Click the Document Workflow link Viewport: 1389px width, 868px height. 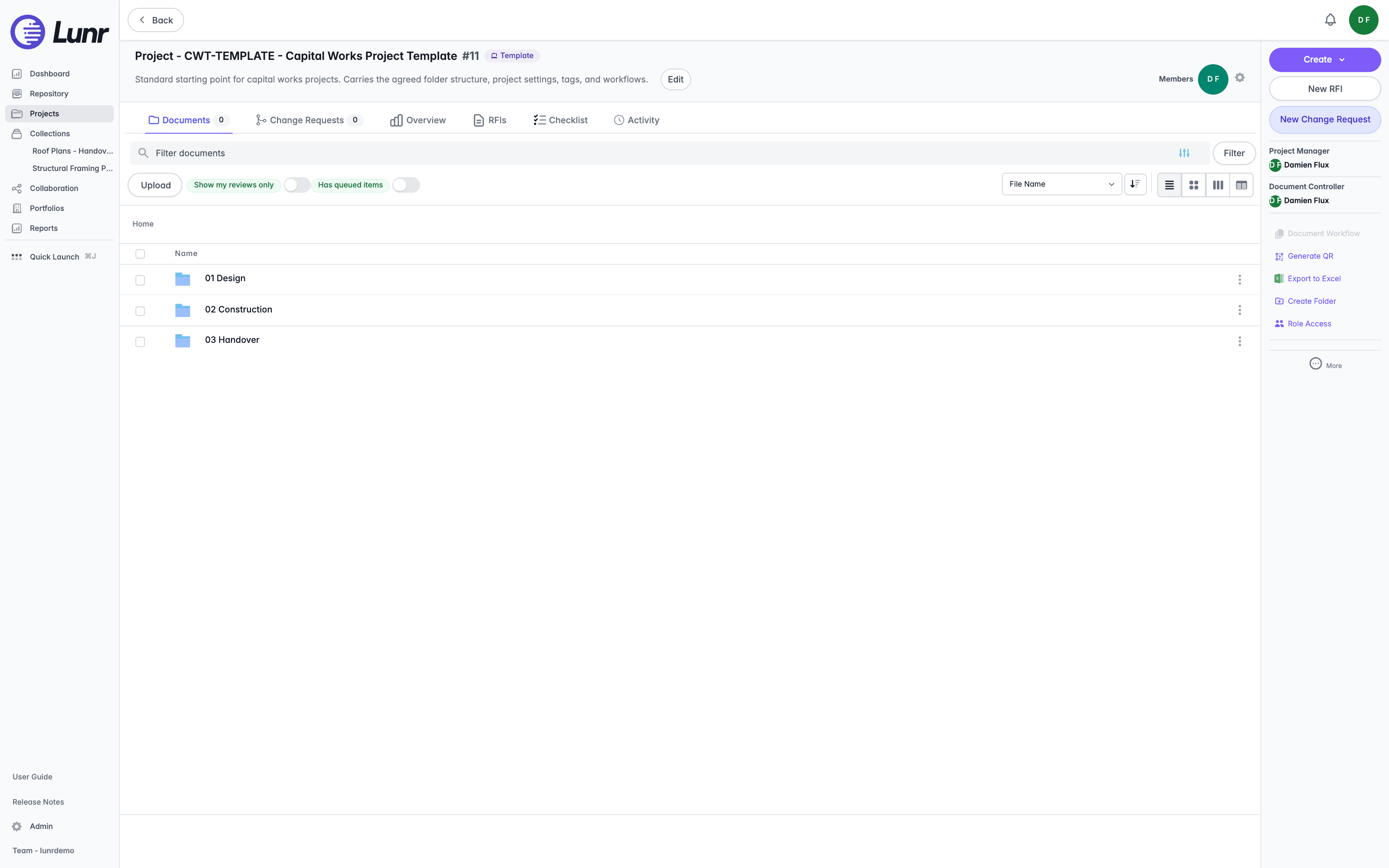click(x=1317, y=233)
